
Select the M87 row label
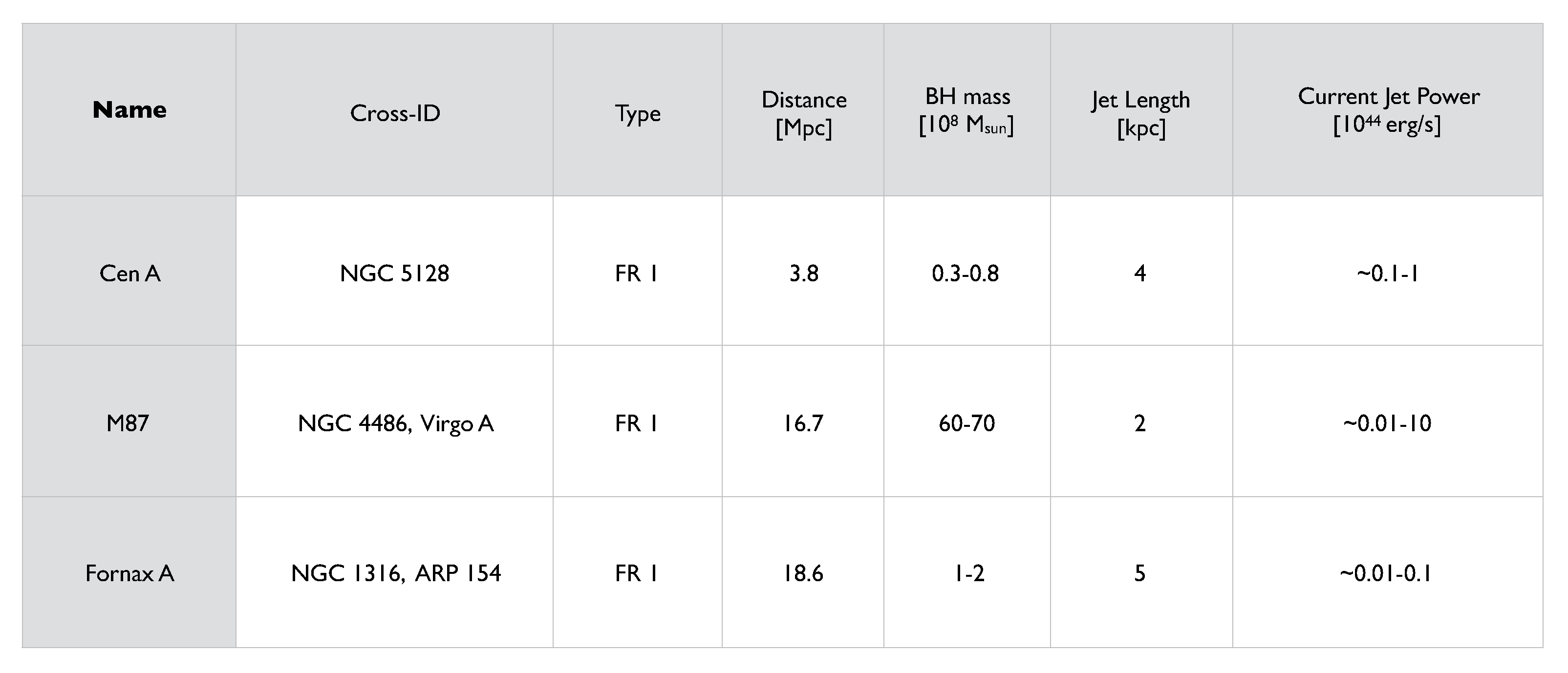tap(127, 423)
